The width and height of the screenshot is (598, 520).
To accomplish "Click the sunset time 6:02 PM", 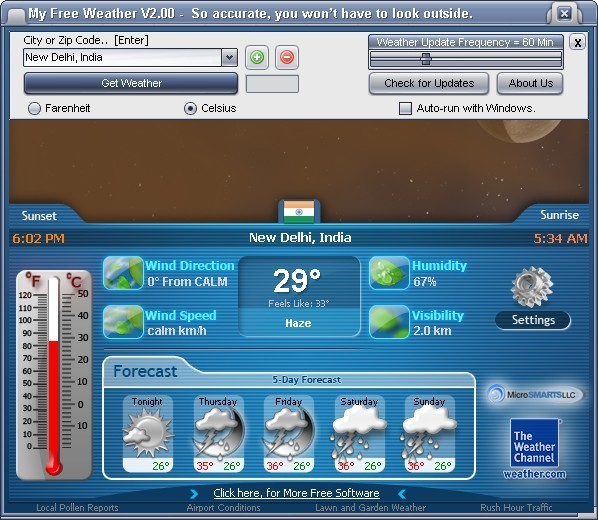I will coord(39,239).
